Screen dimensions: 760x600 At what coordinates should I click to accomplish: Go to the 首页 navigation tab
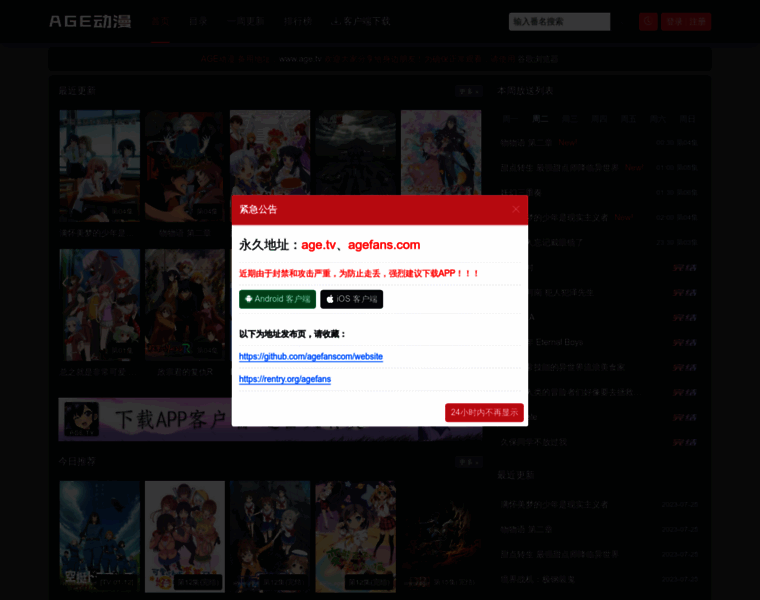click(x=160, y=21)
